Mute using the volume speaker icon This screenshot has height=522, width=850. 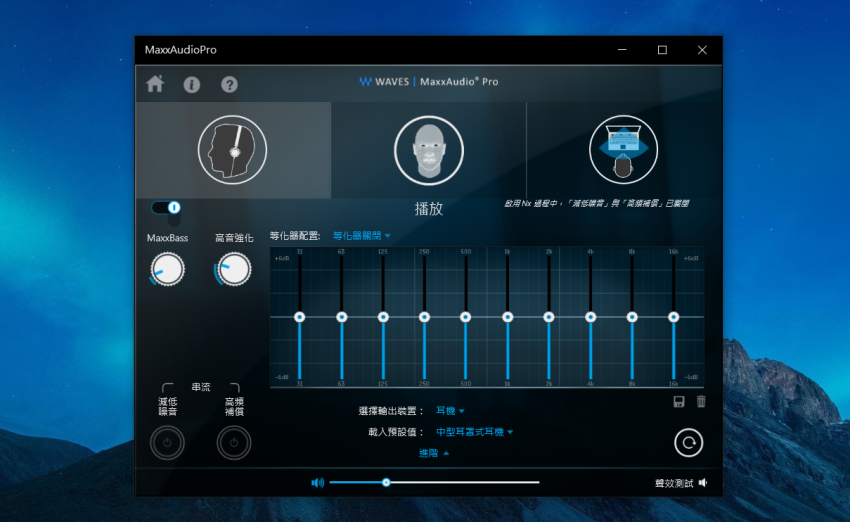318,482
